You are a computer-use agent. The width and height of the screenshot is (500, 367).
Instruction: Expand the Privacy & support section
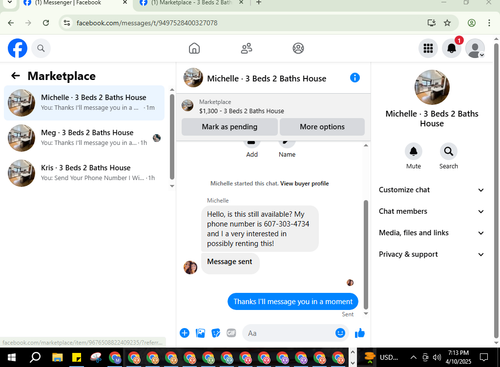[x=431, y=254]
